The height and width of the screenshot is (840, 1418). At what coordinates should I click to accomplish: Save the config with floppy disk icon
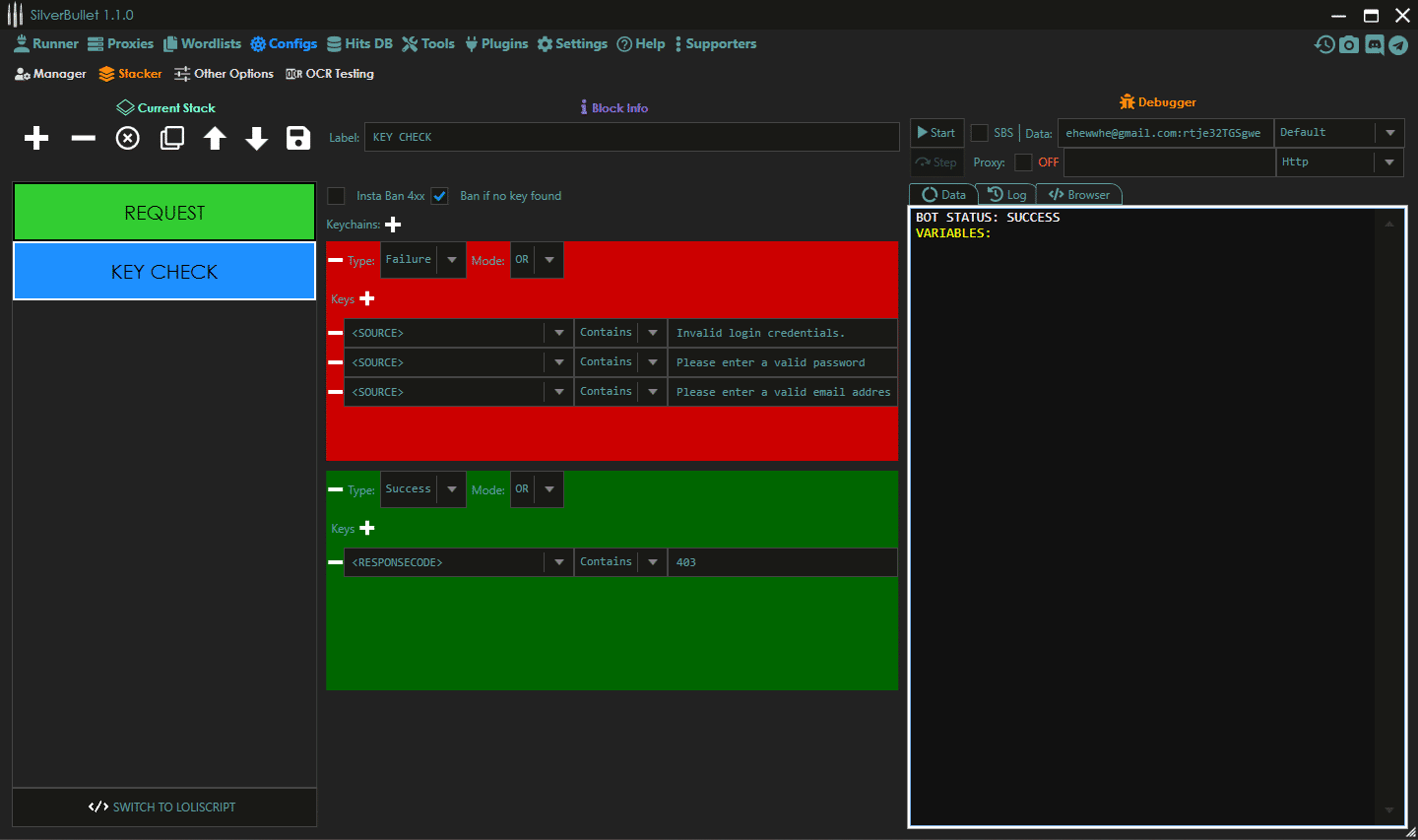[298, 138]
